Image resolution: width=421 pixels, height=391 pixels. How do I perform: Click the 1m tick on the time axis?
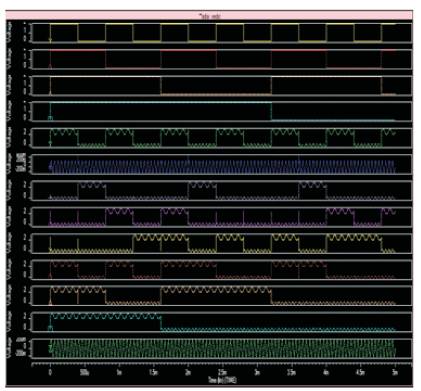tap(119, 372)
